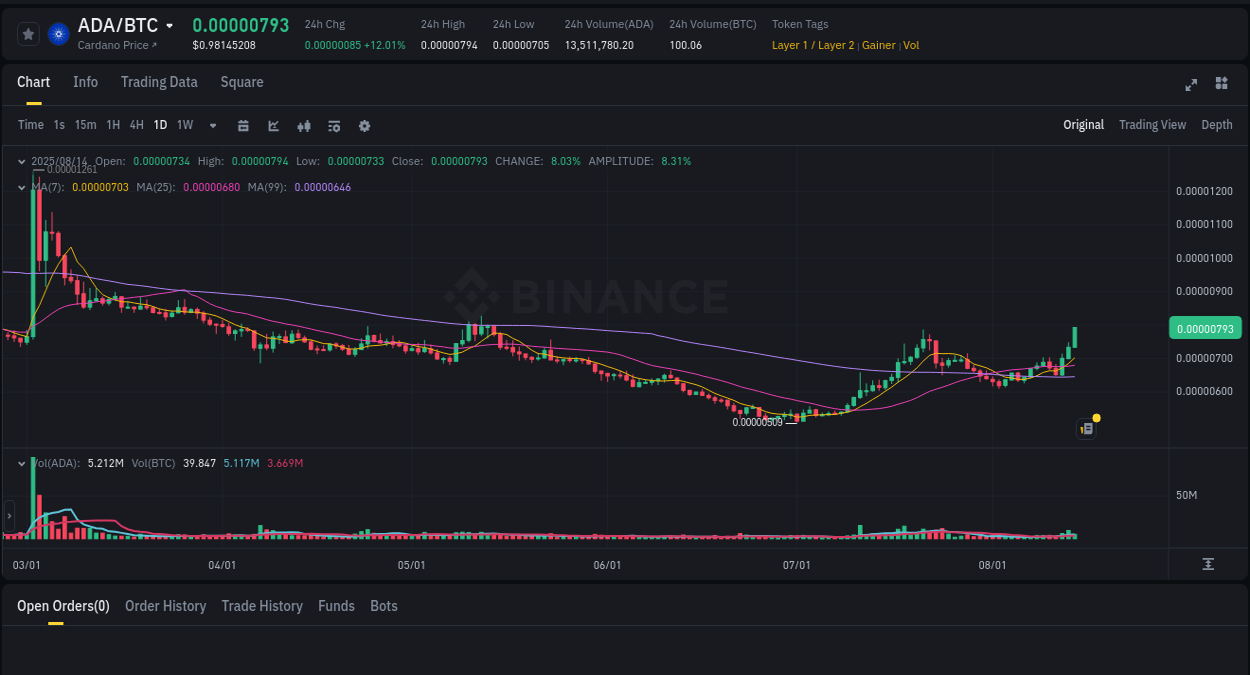Open the Order History tab
1250x675 pixels.
tap(165, 606)
